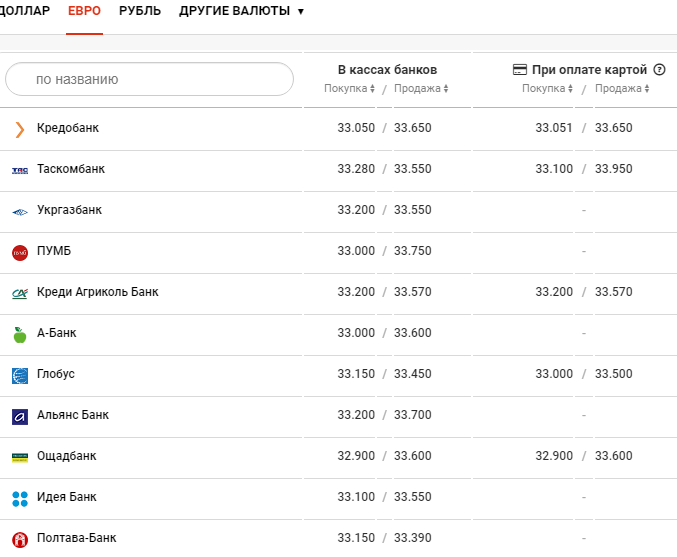Viewport: 677px width, 557px height.
Task: Click the Таскомбанк logo icon
Action: 20,170
